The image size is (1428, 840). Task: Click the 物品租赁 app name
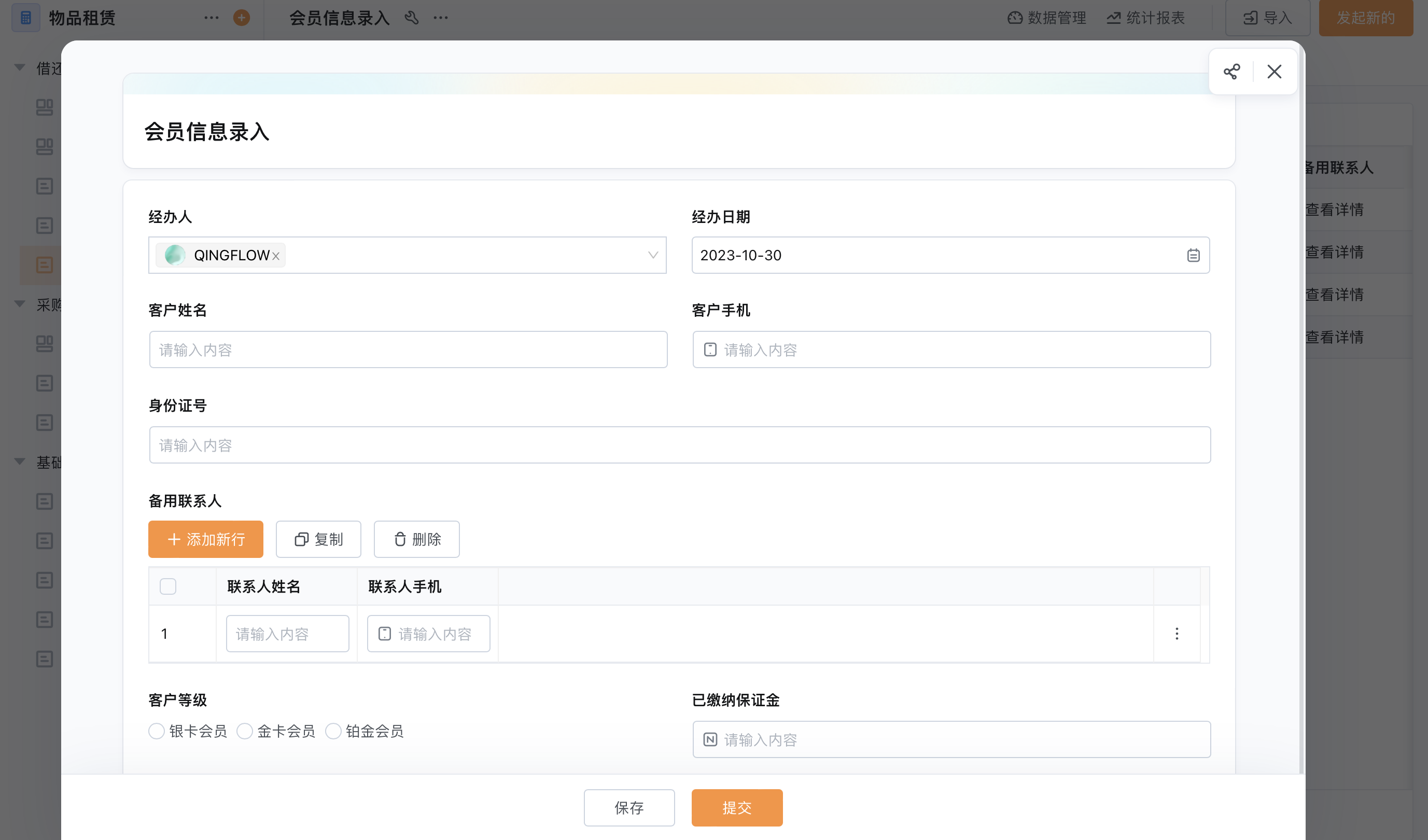[x=82, y=18]
